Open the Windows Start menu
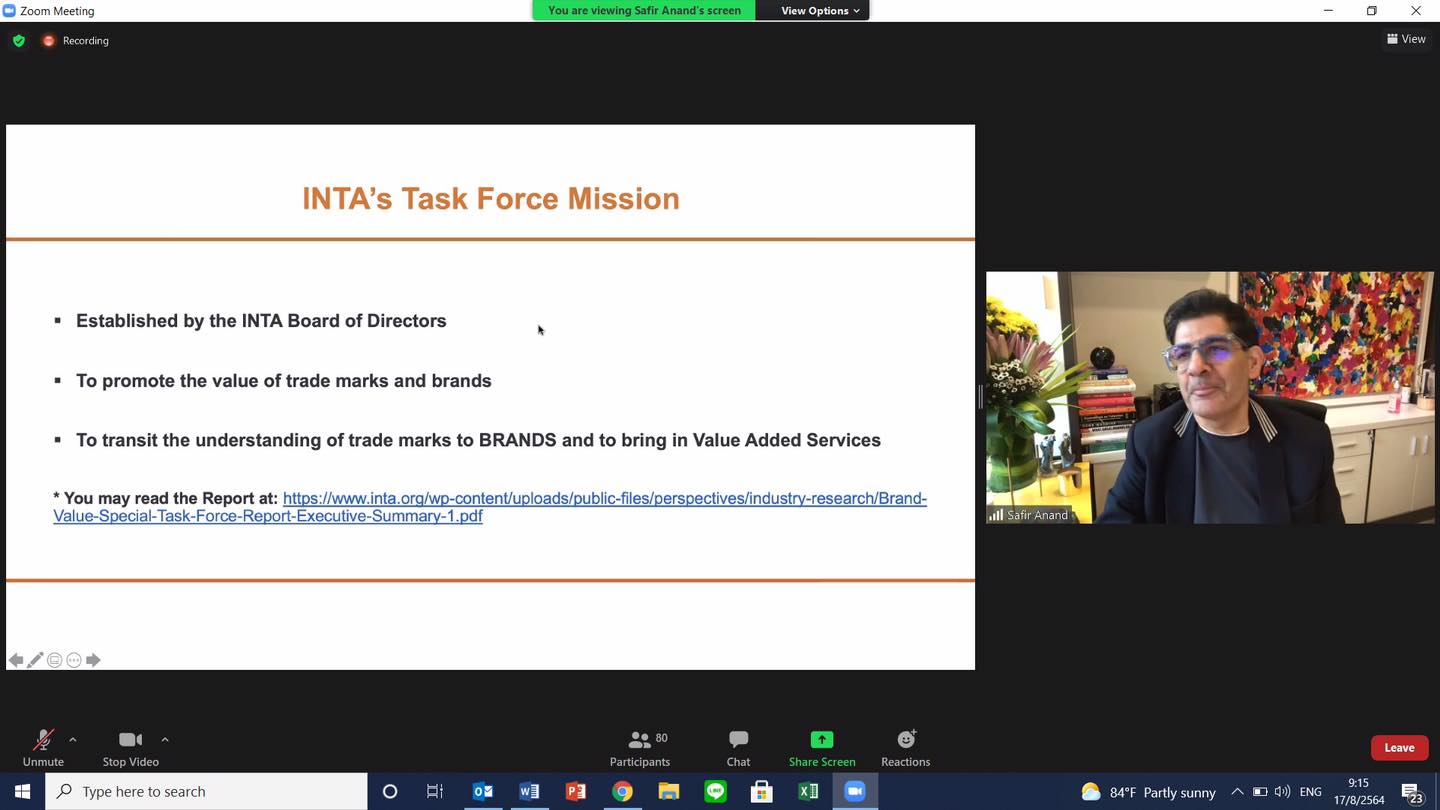Image resolution: width=1440 pixels, height=810 pixels. pyautogui.click(x=22, y=791)
